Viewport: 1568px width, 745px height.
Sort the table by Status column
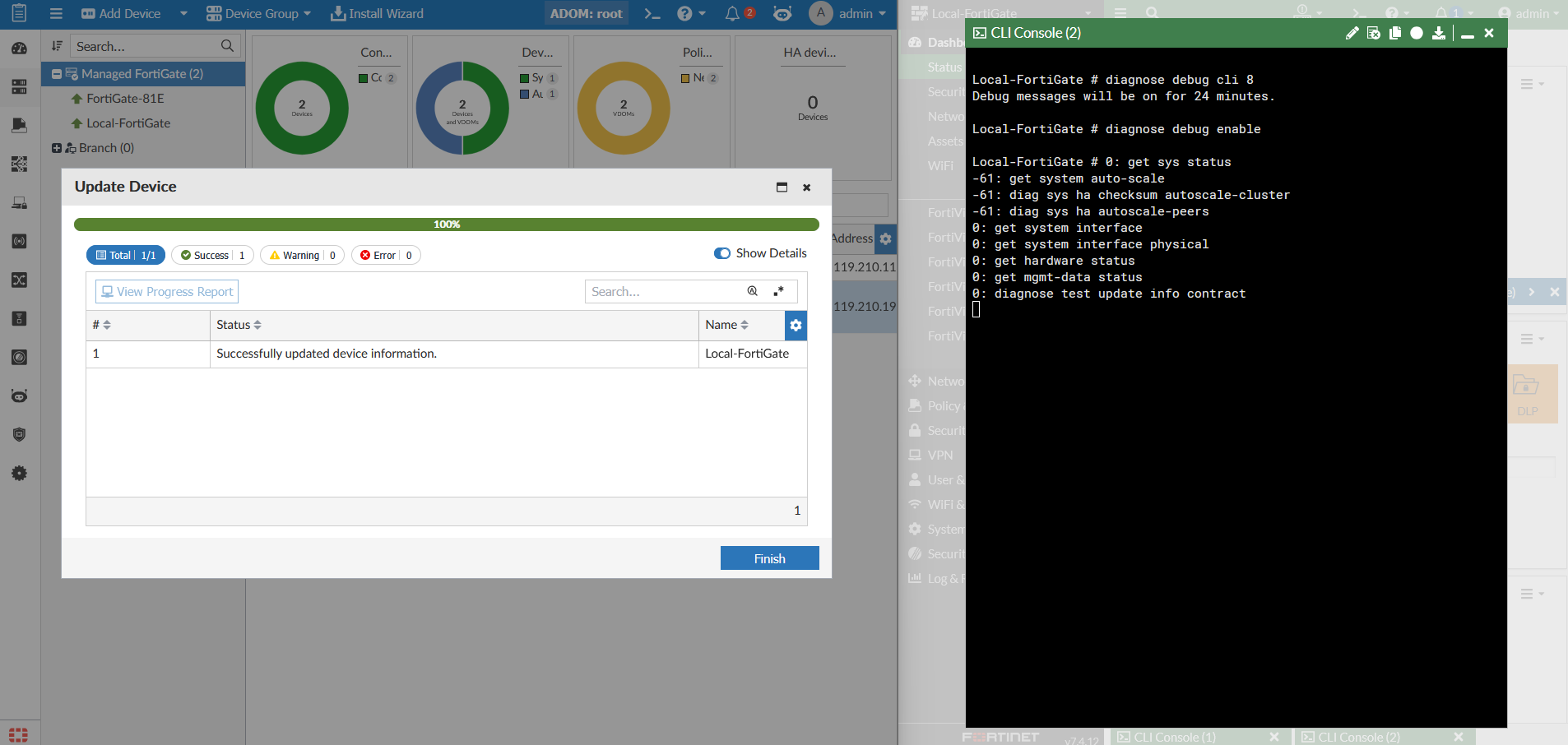239,326
